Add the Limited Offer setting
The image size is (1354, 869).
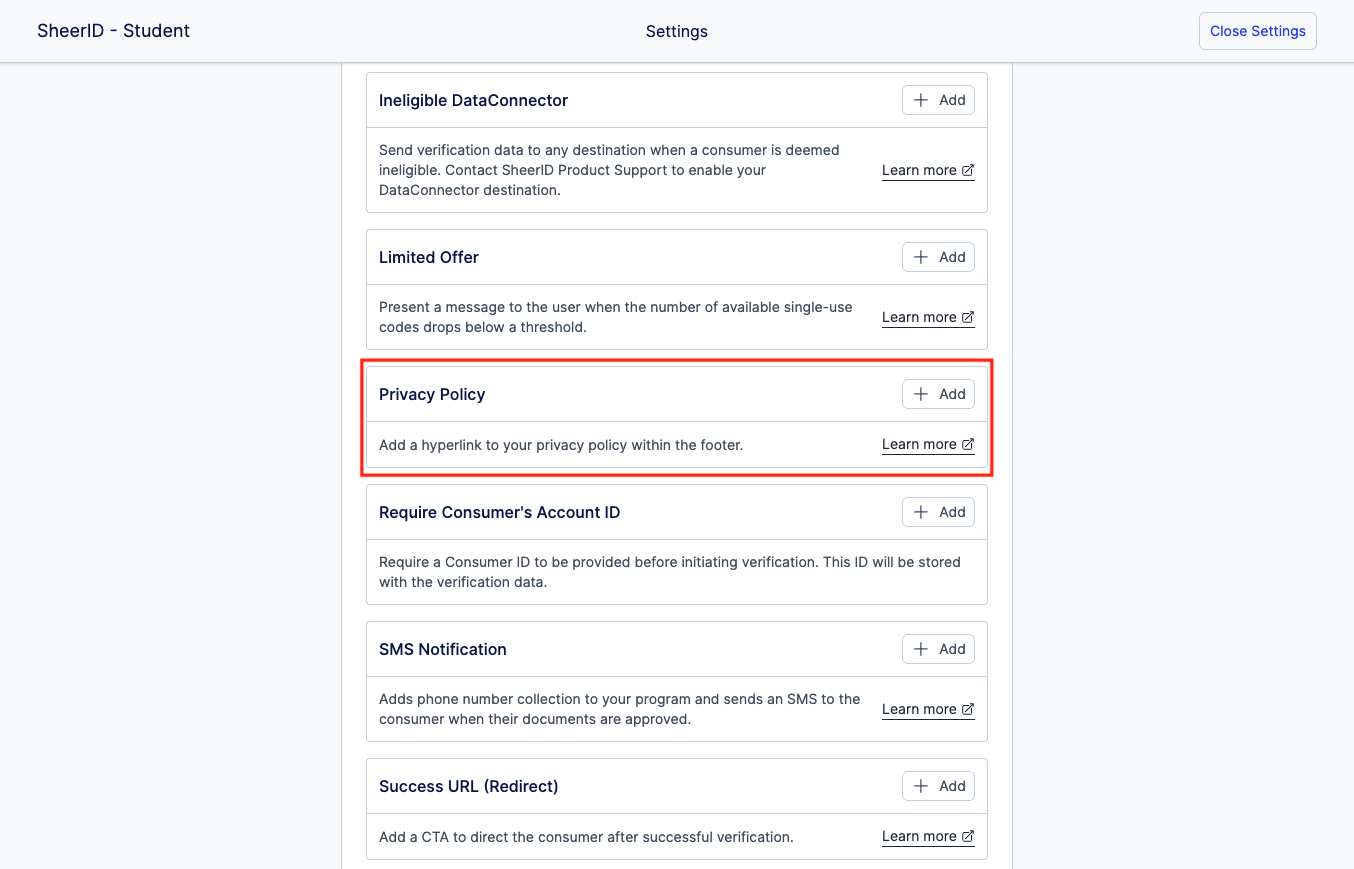coord(938,257)
